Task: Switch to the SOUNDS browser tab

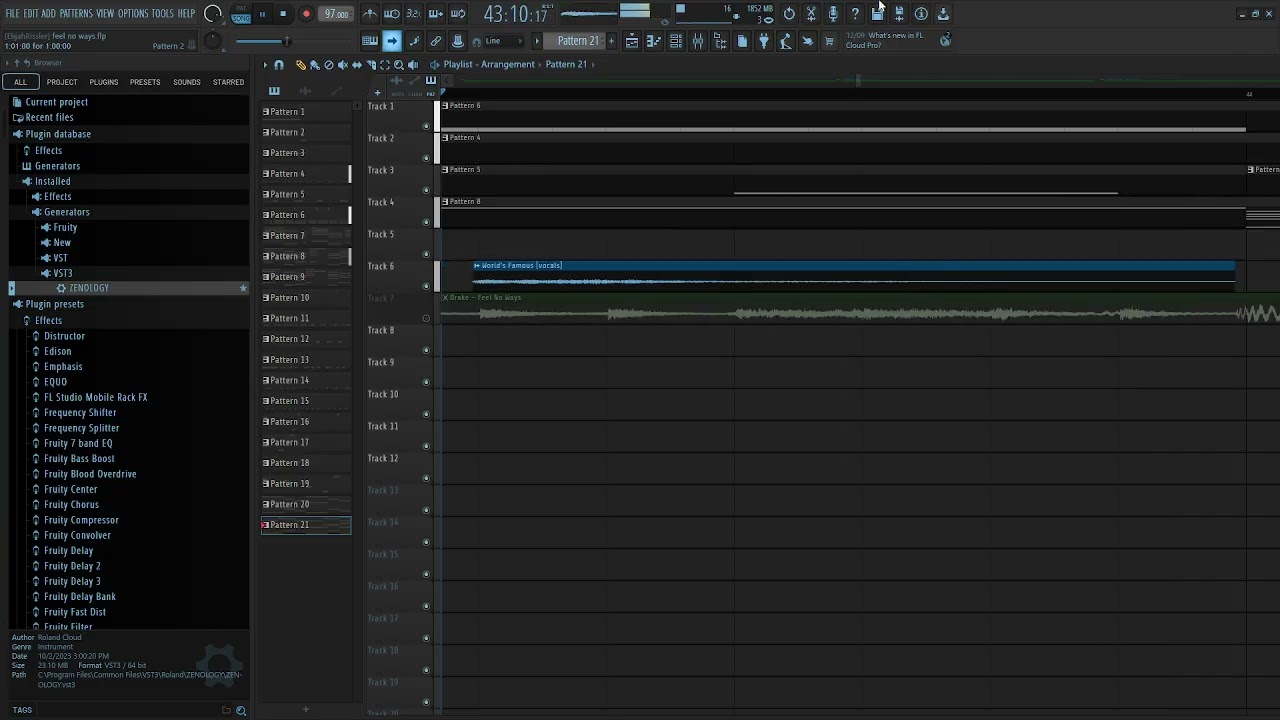Action: pos(187,82)
